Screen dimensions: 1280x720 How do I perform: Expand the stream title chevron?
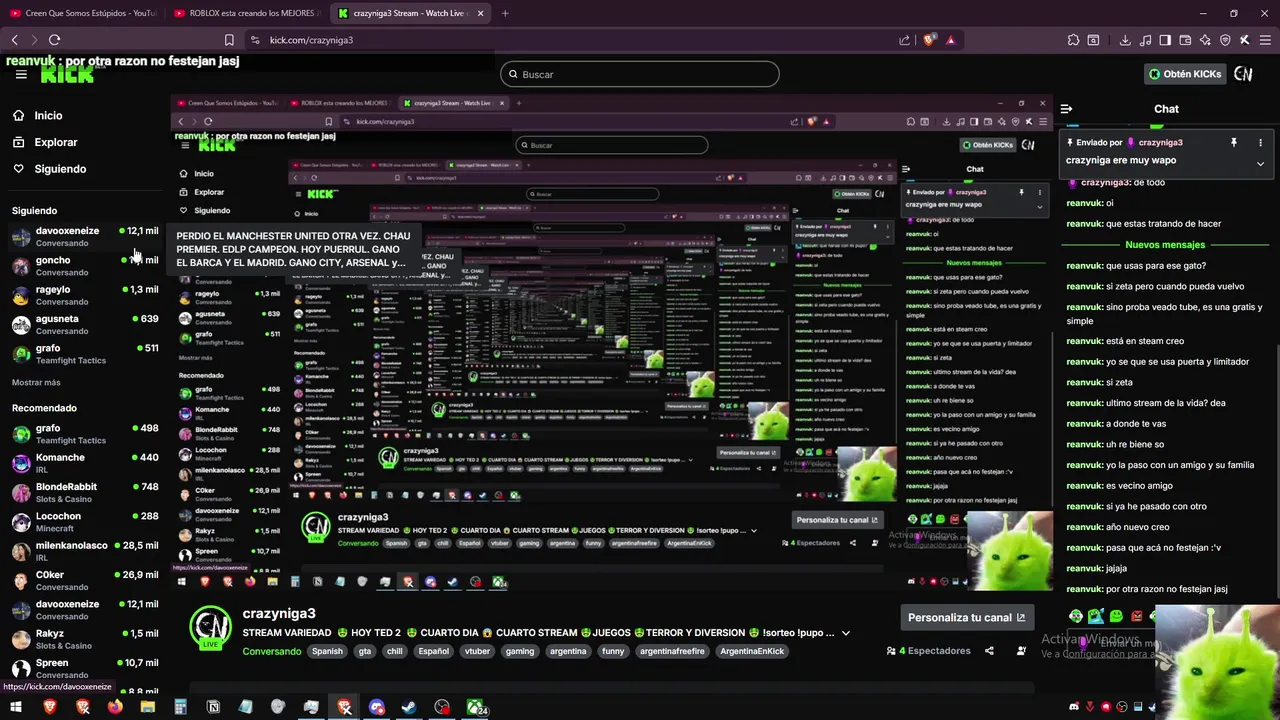tap(846, 633)
